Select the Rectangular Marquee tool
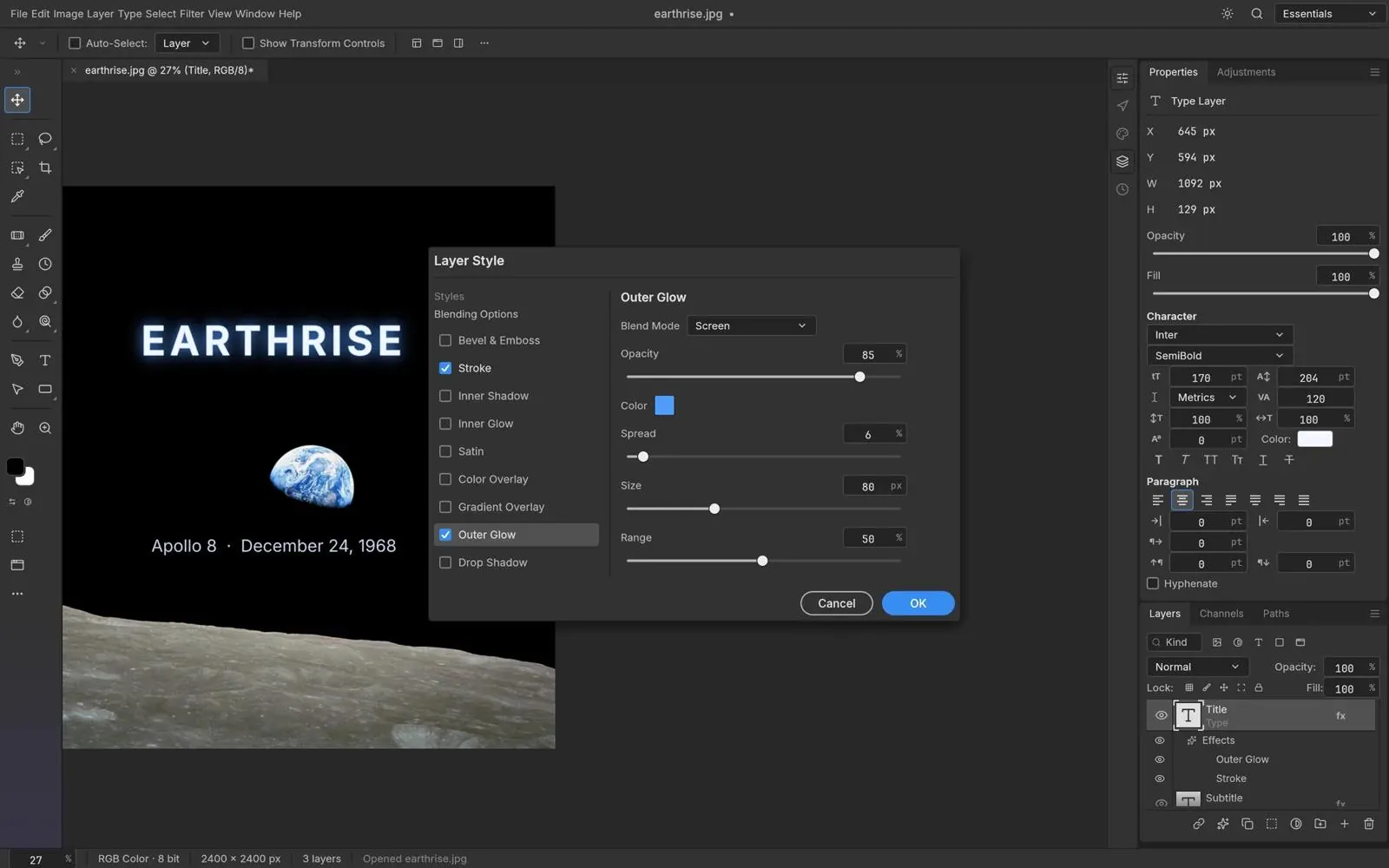The width and height of the screenshot is (1389, 868). (x=17, y=139)
